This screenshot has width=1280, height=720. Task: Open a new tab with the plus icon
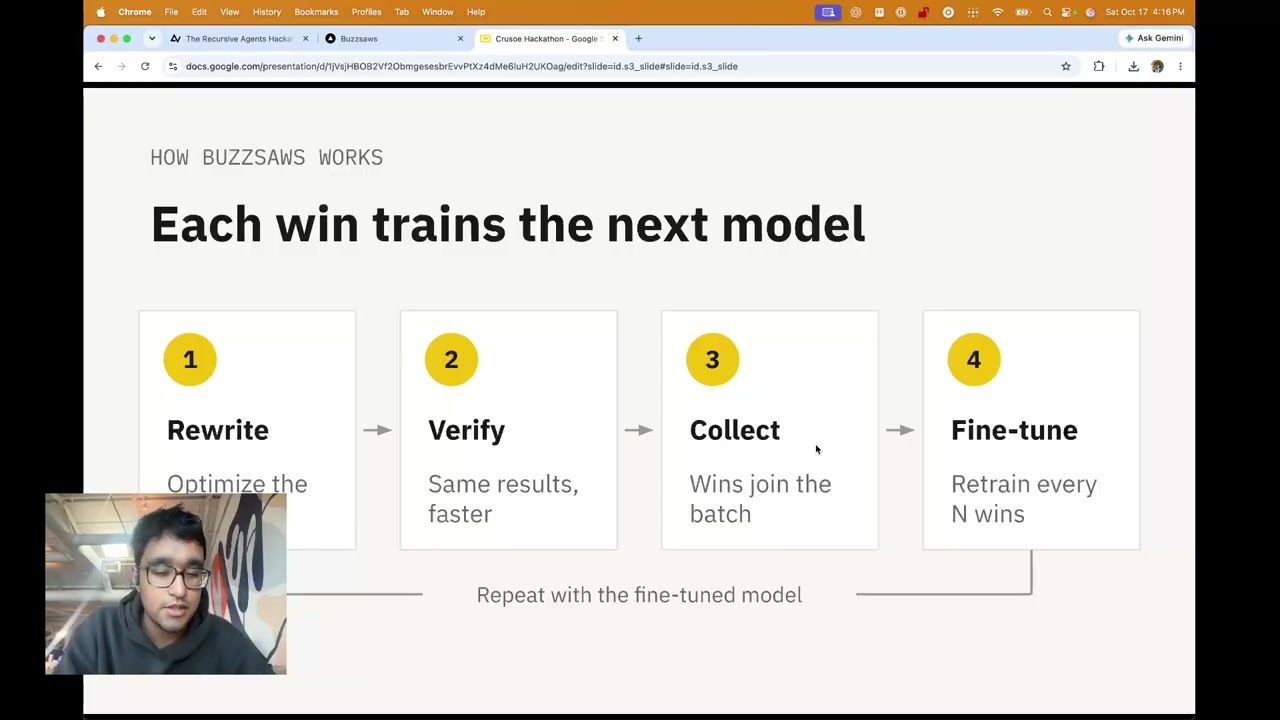coord(638,38)
